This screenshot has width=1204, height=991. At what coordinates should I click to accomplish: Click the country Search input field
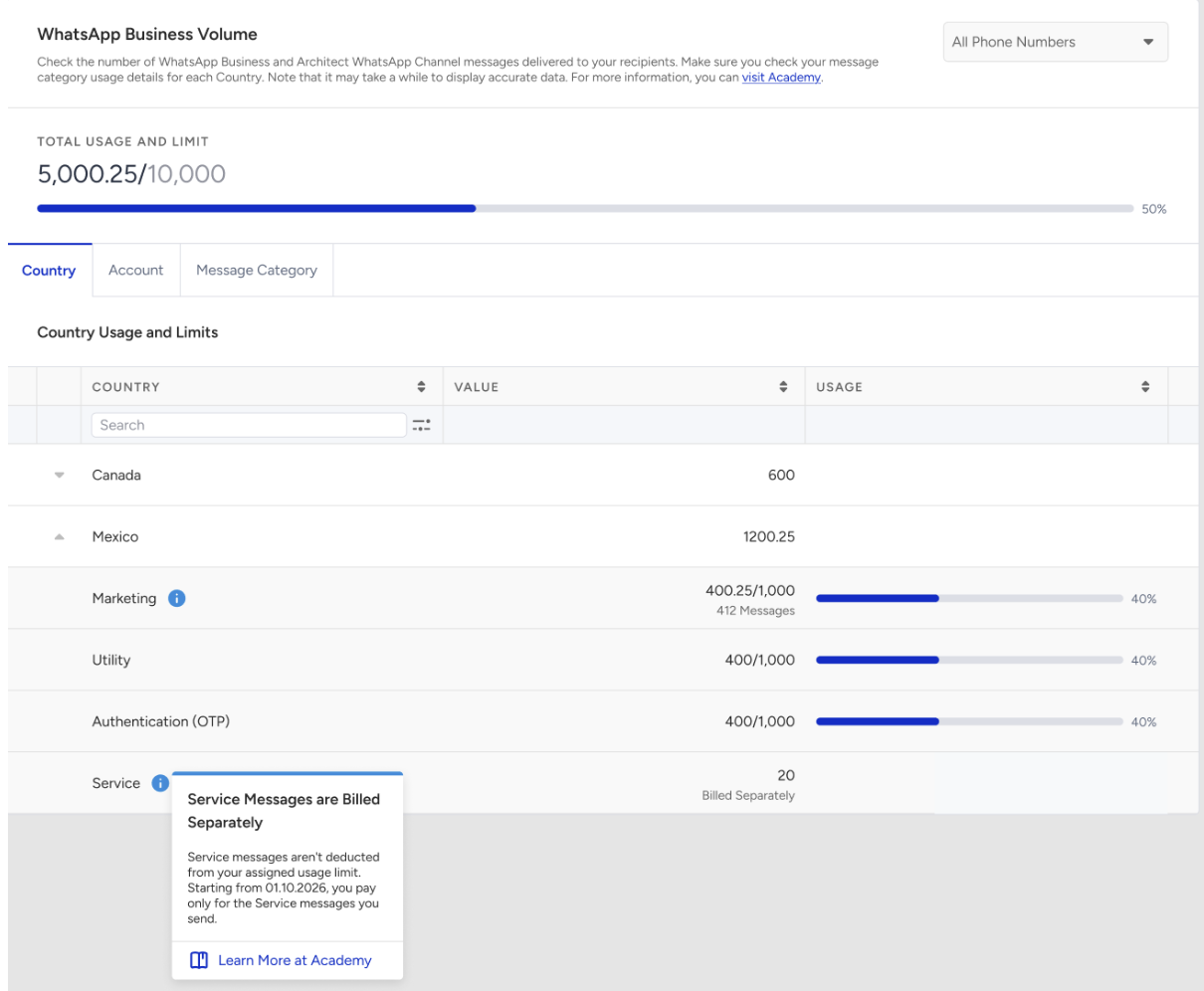point(249,425)
